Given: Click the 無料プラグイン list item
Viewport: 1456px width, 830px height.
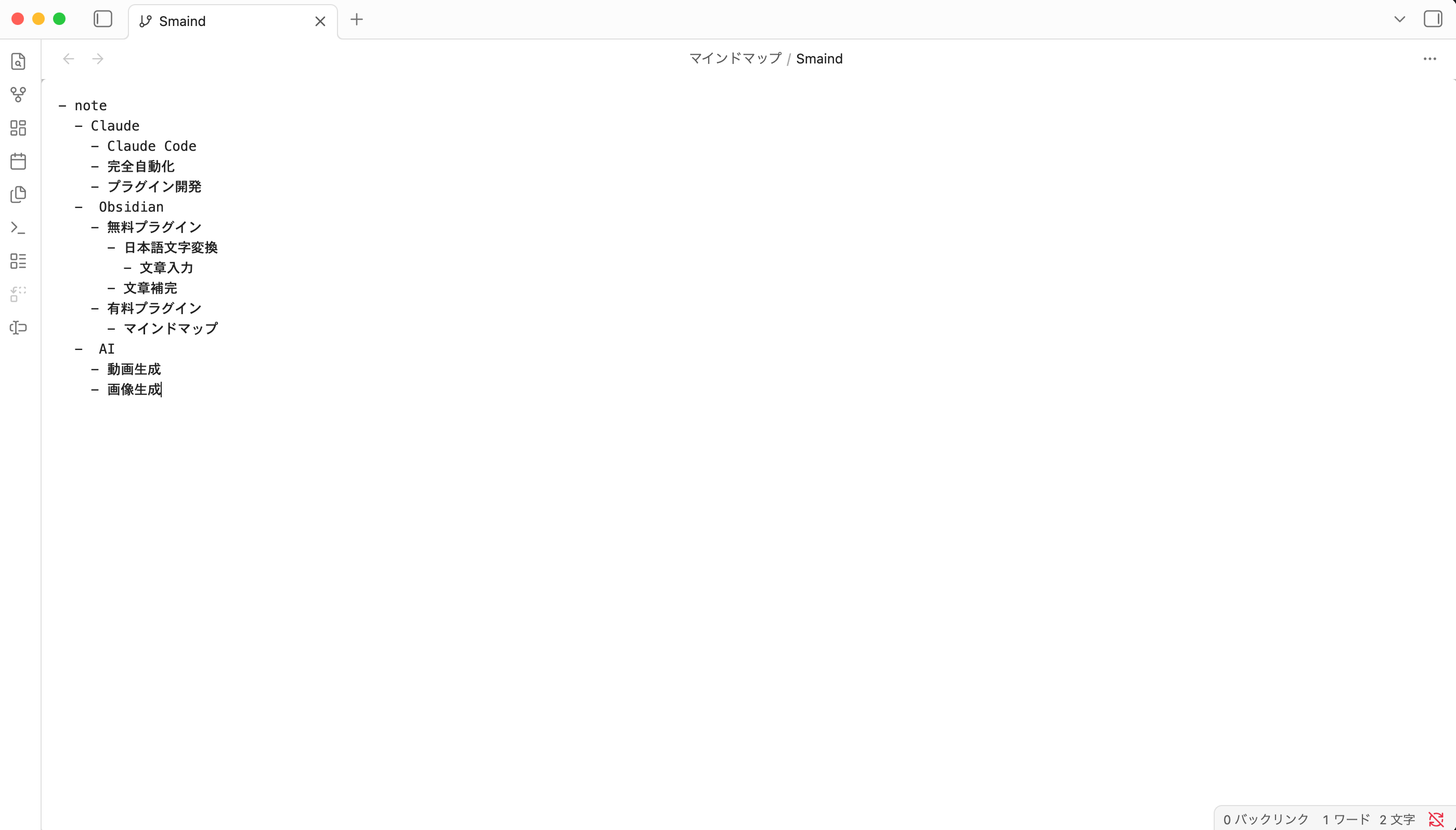Looking at the screenshot, I should pos(154,227).
